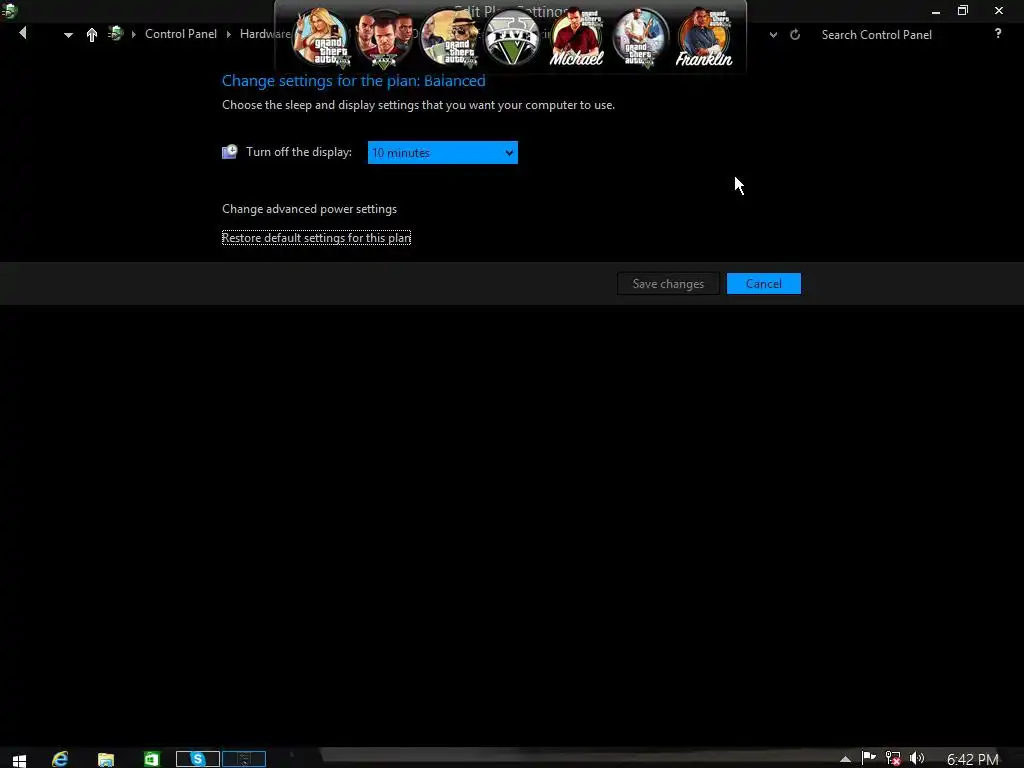Cancel the plan settings changes
Image resolution: width=1024 pixels, height=768 pixels.
click(x=763, y=284)
